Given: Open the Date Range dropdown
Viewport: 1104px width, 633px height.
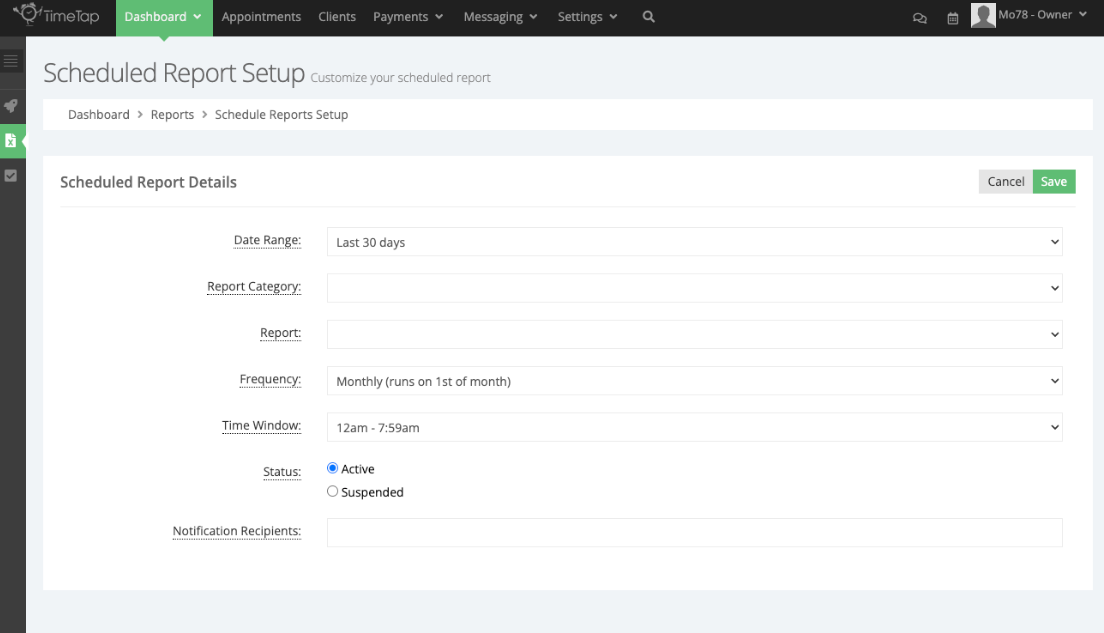Looking at the screenshot, I should [693, 241].
